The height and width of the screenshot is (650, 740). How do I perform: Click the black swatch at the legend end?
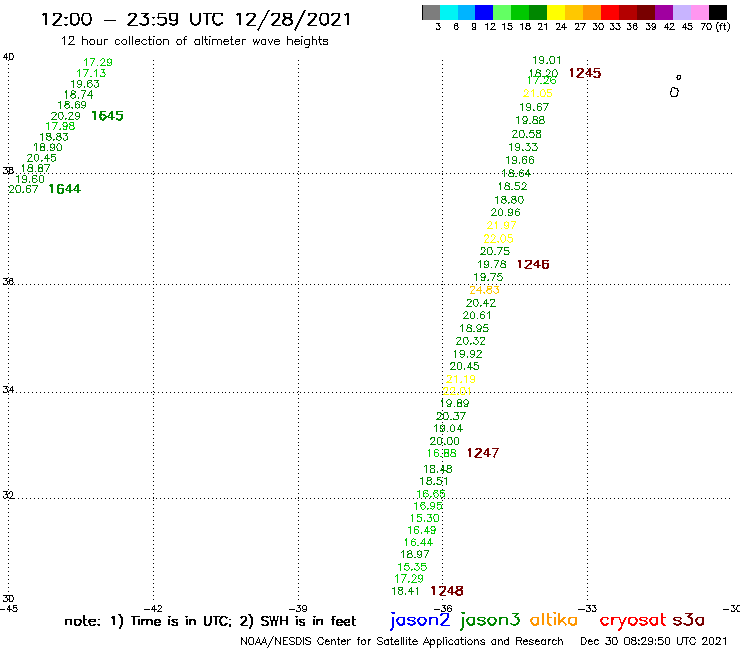pyautogui.click(x=717, y=12)
